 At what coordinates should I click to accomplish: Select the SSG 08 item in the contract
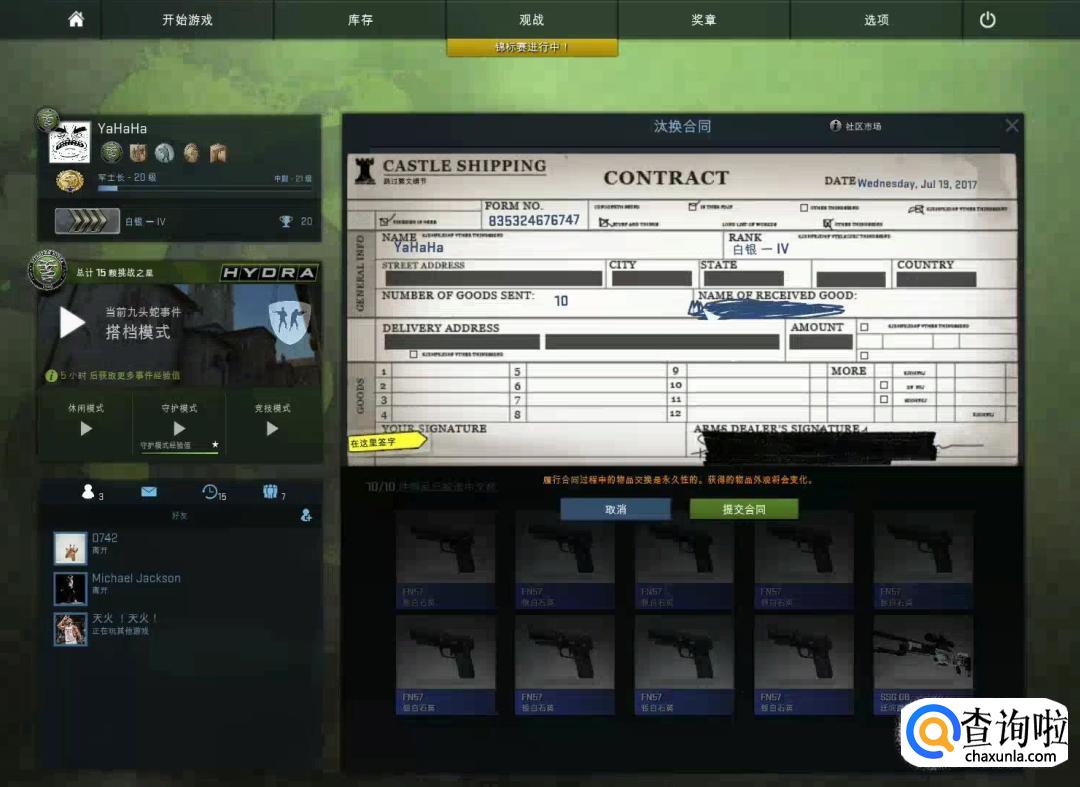(x=923, y=665)
